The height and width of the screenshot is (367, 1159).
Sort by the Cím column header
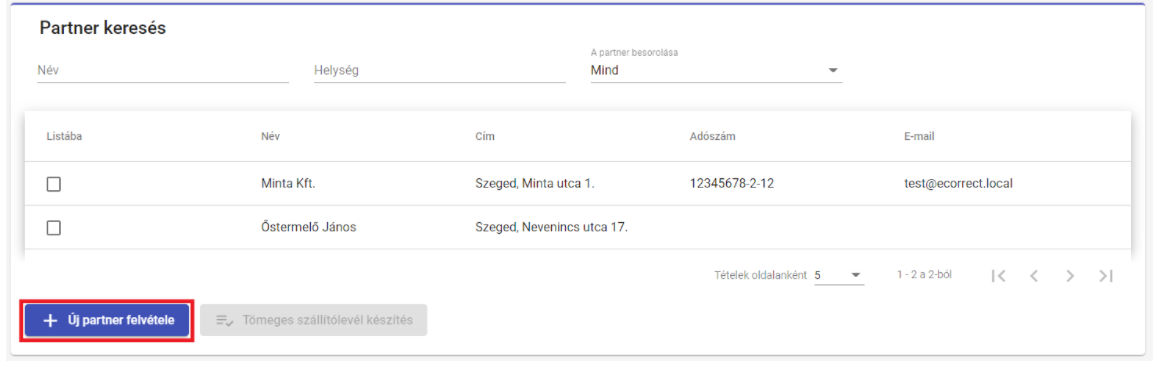pos(484,137)
